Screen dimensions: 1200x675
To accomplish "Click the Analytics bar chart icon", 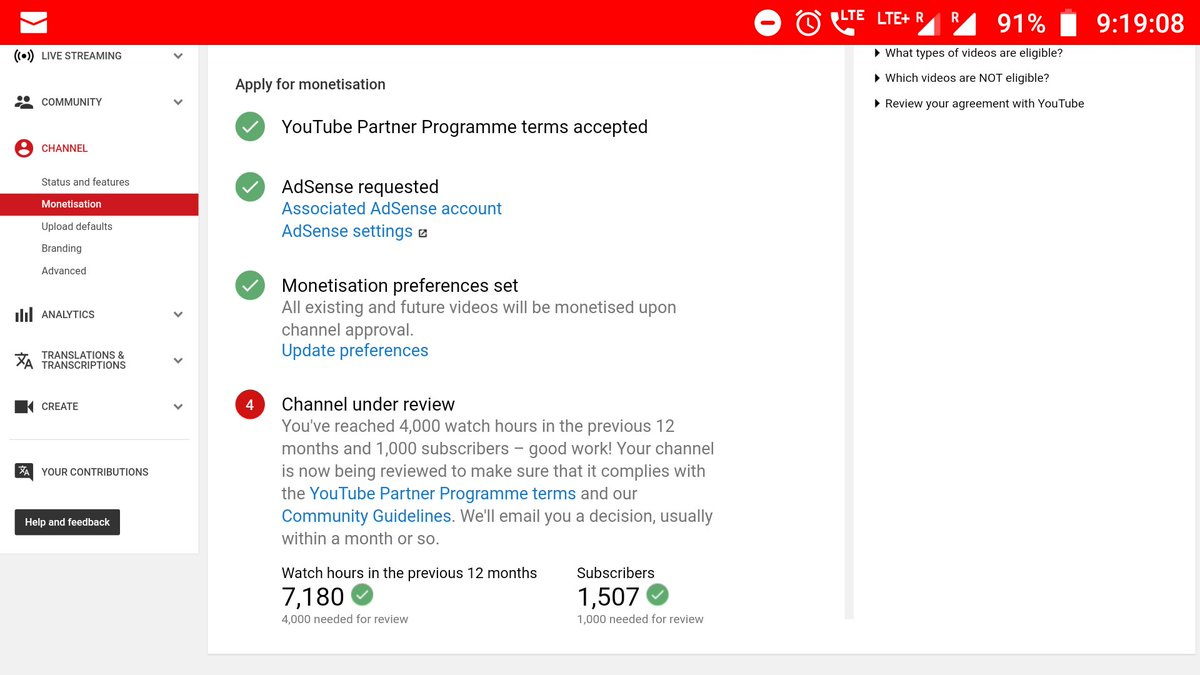I will pos(24,314).
